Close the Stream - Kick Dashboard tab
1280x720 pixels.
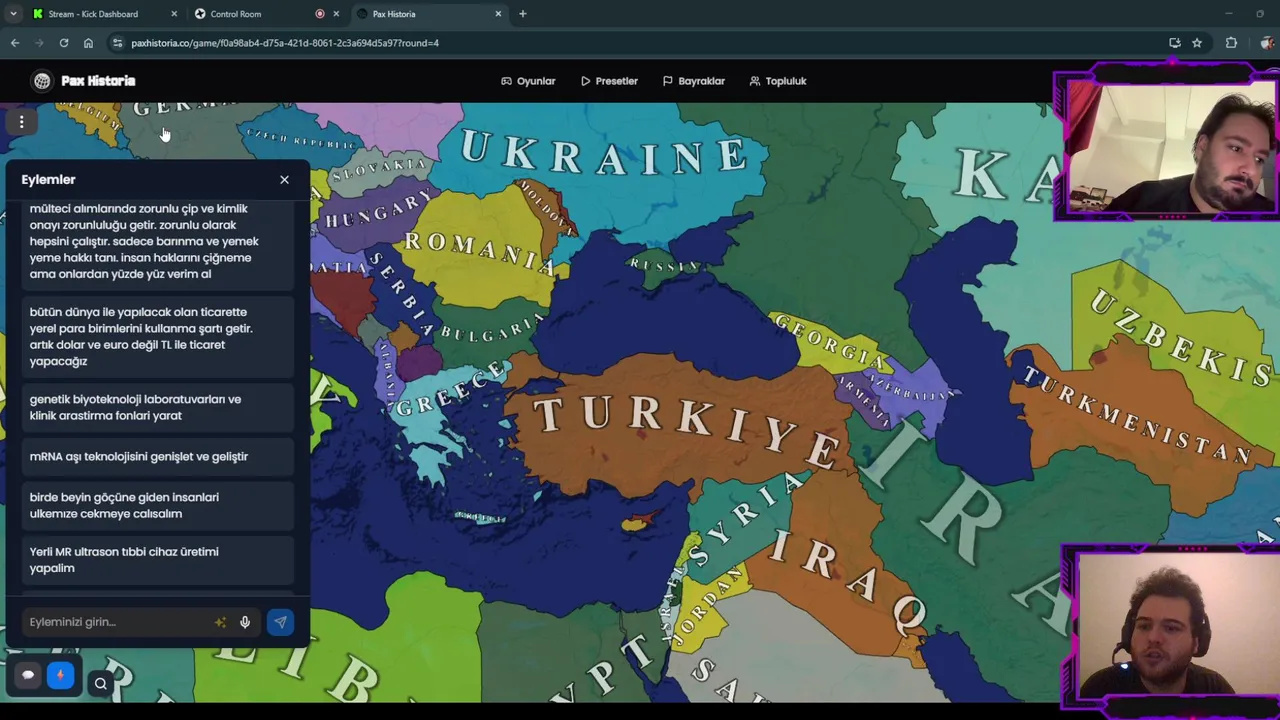174,14
